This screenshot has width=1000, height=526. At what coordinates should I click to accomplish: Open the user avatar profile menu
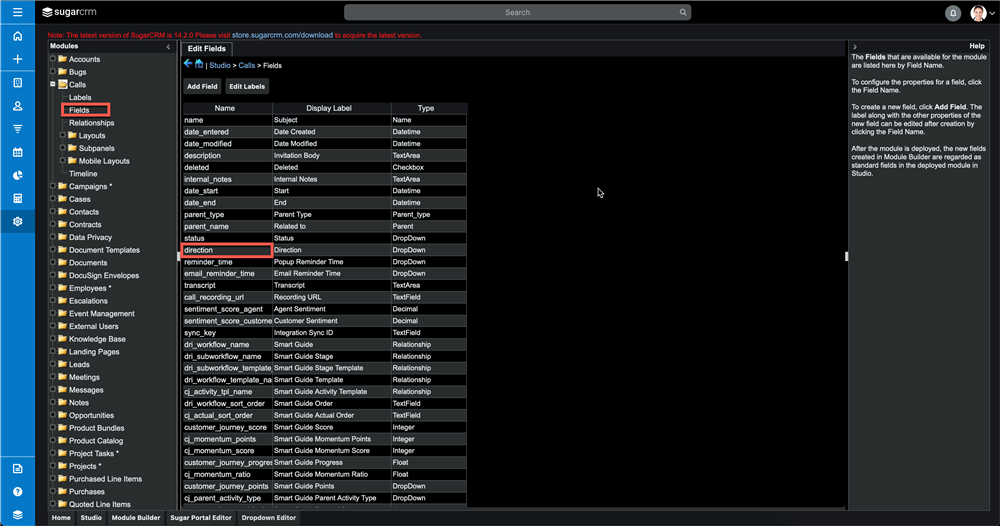[x=978, y=13]
